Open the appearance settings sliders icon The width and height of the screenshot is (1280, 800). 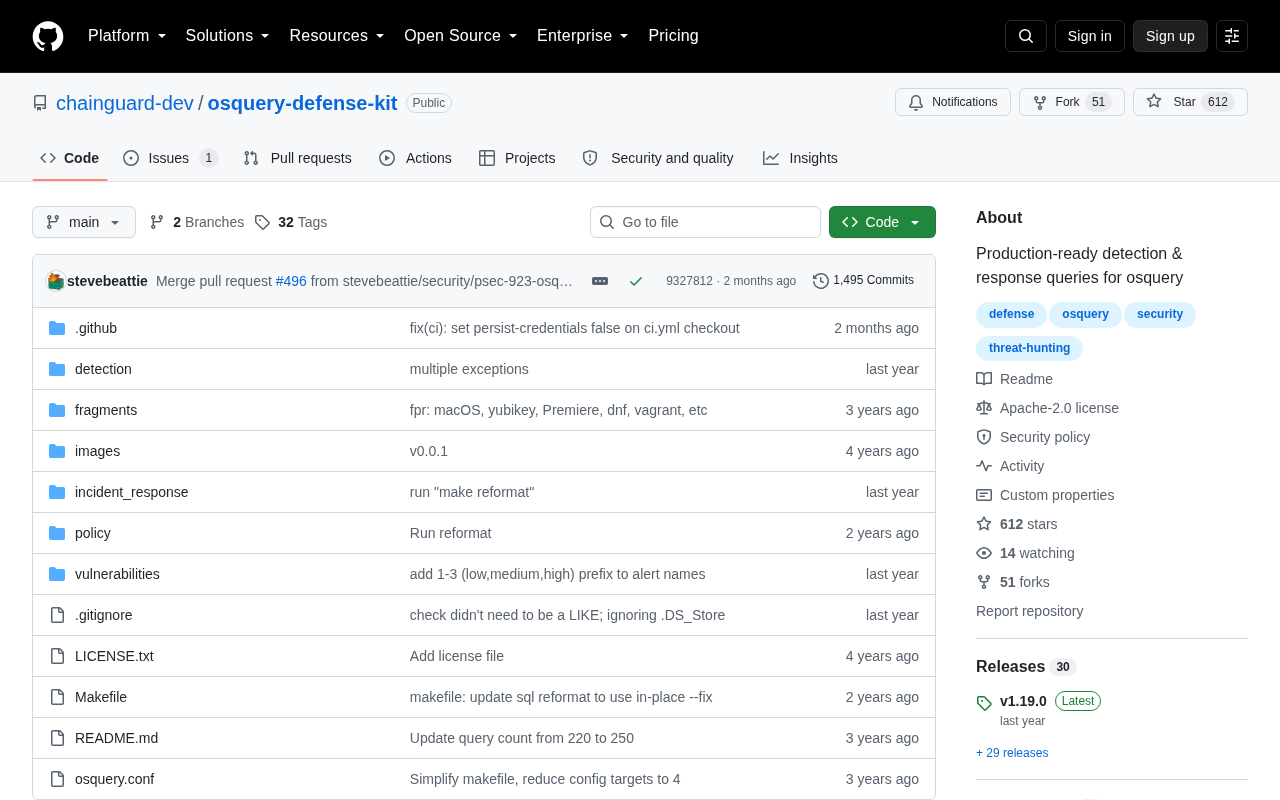coord(1232,36)
